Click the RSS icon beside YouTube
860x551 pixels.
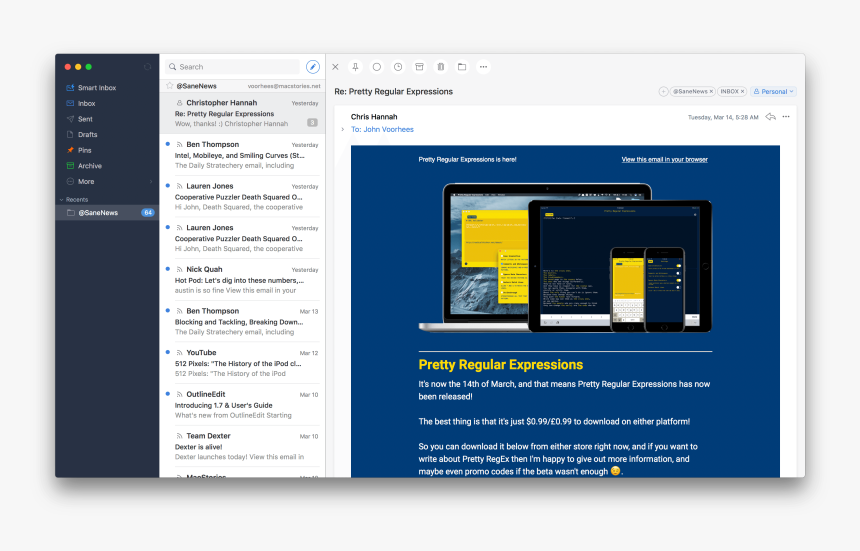point(179,353)
